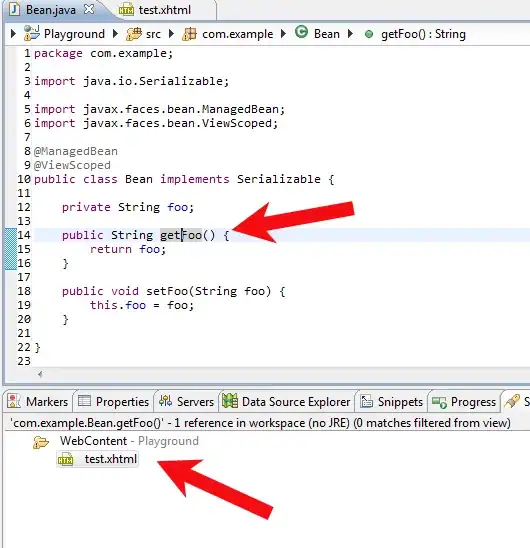Viewport: 530px width, 548px height.
Task: Click the editor horizontal scrollbar left arrow
Action: click(x=40, y=374)
